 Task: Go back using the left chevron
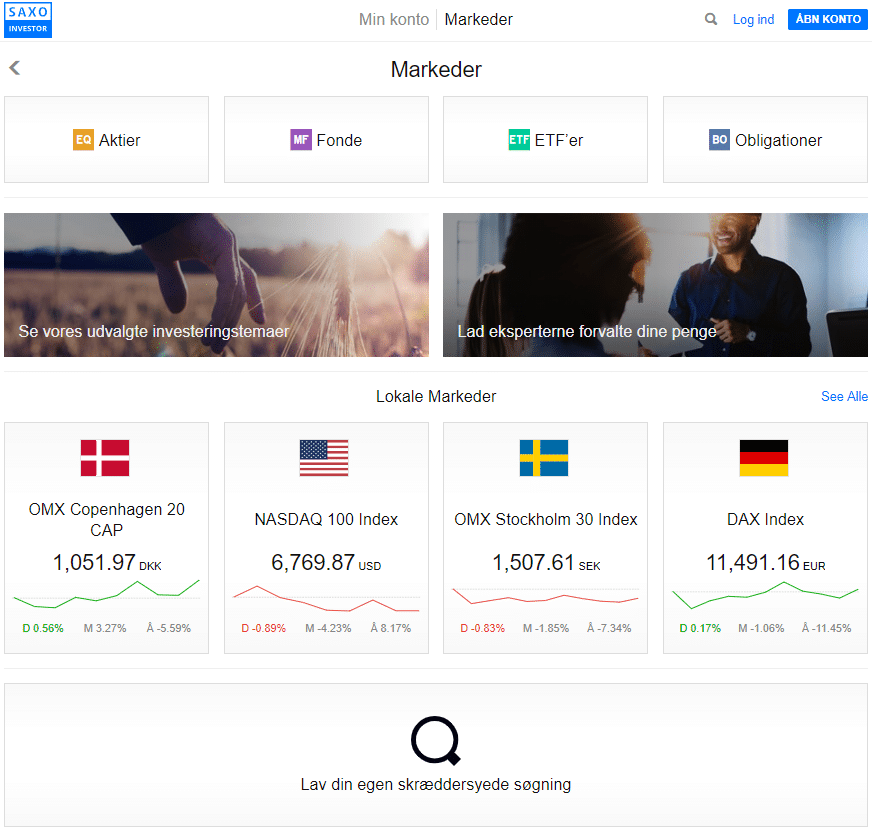(14, 68)
